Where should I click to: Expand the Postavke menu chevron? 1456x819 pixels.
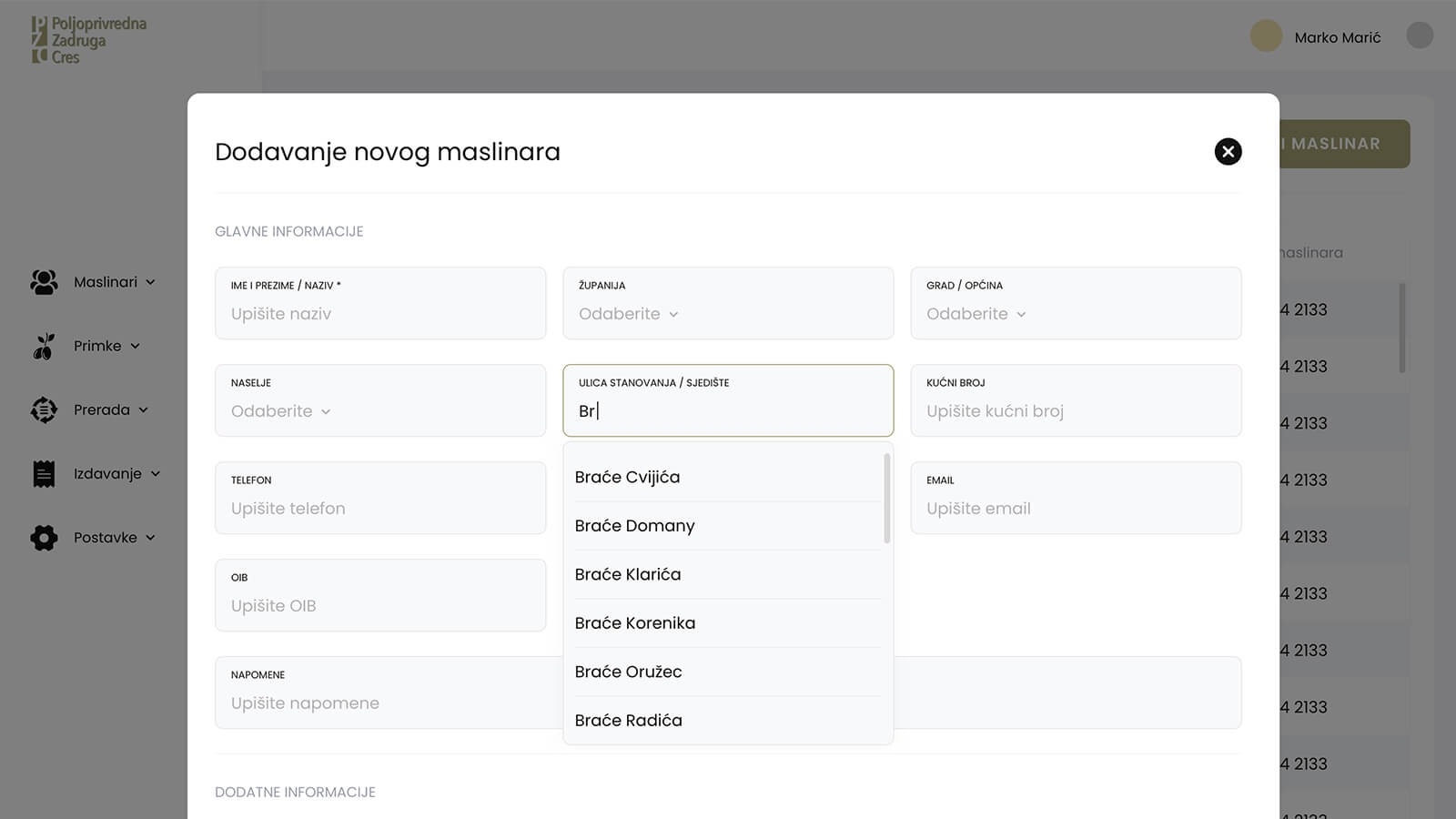[150, 537]
